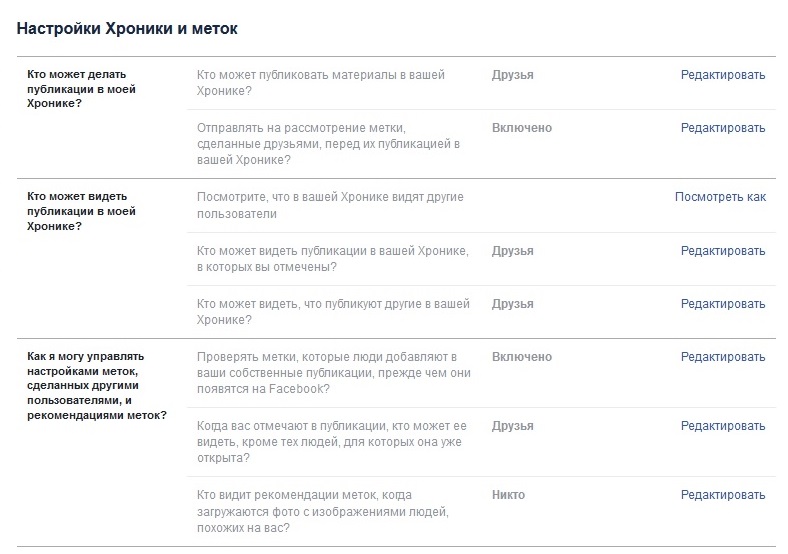Open row 'Отправлять на рассмотрение метки'
The image size is (788, 554).
[x=481, y=144]
